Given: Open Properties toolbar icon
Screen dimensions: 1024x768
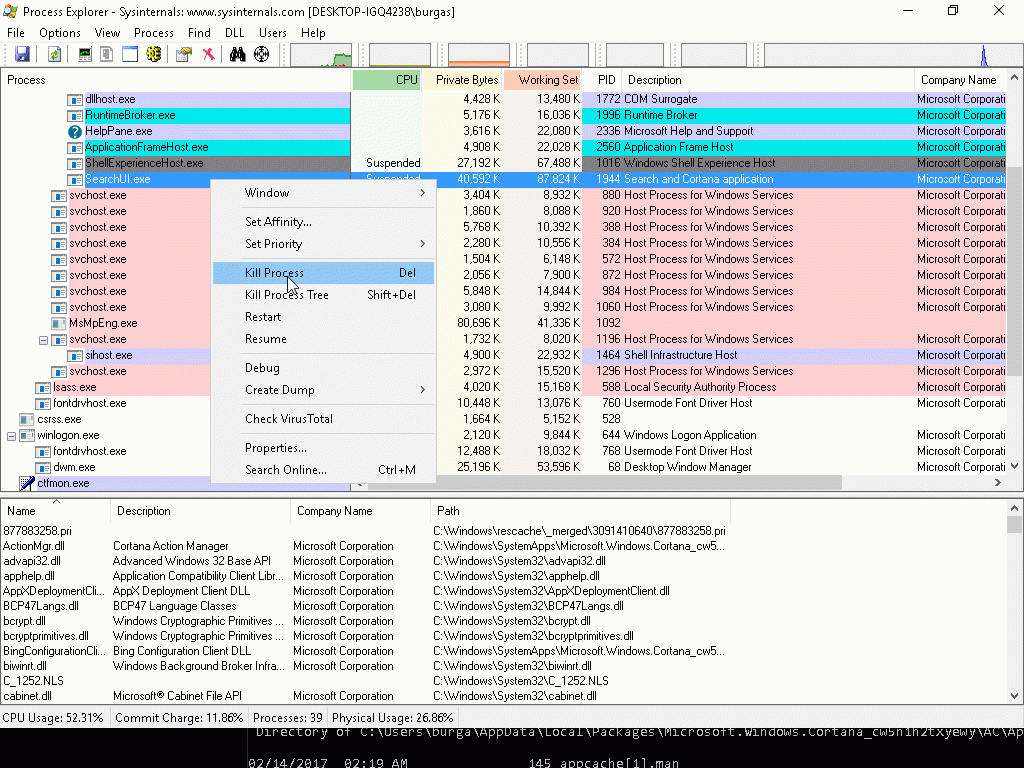Looking at the screenshot, I should coord(184,54).
